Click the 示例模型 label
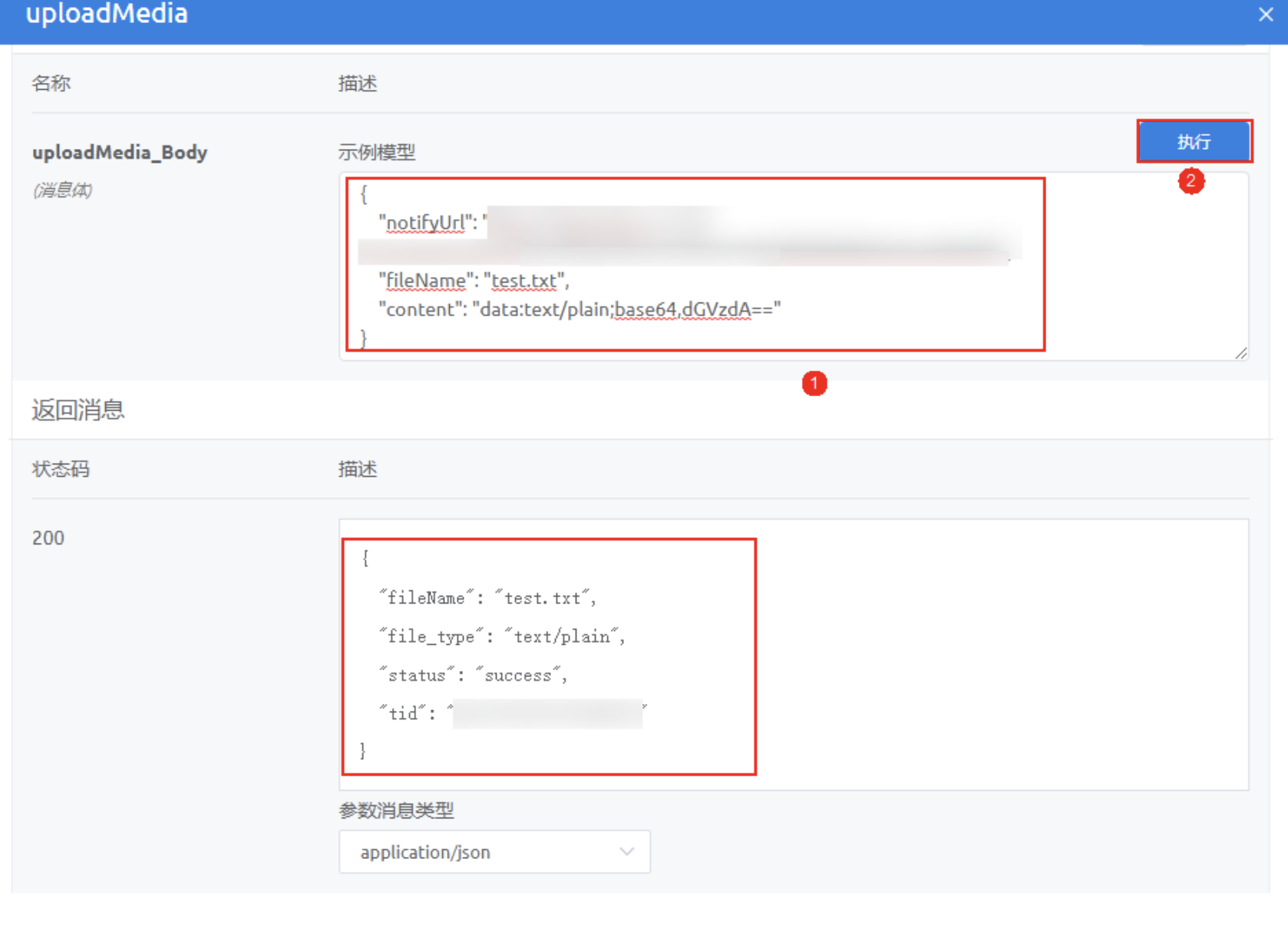1288x932 pixels. point(377,152)
